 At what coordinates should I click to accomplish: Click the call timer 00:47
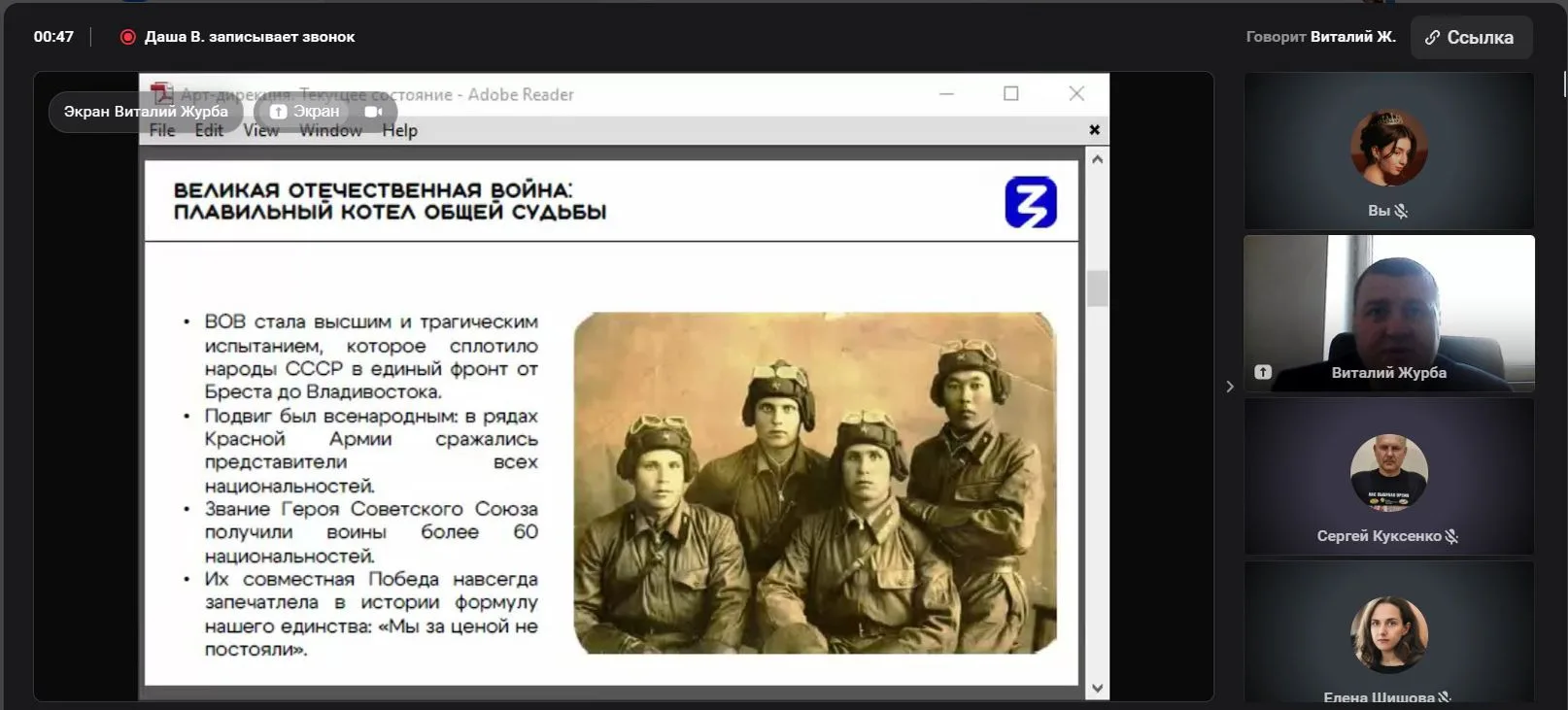coord(53,37)
